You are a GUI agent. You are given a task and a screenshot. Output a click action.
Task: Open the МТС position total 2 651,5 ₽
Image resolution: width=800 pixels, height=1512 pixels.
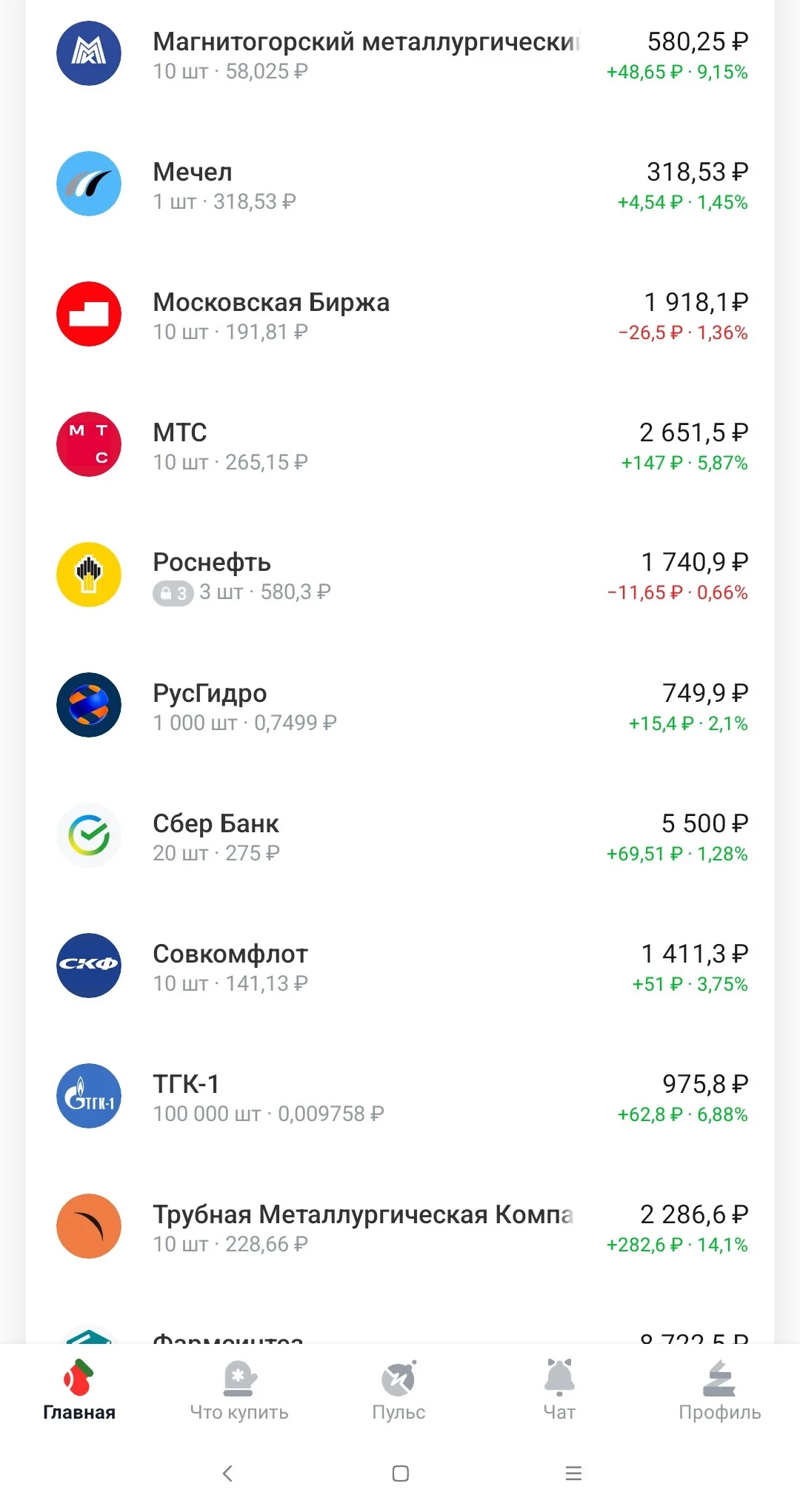click(693, 432)
